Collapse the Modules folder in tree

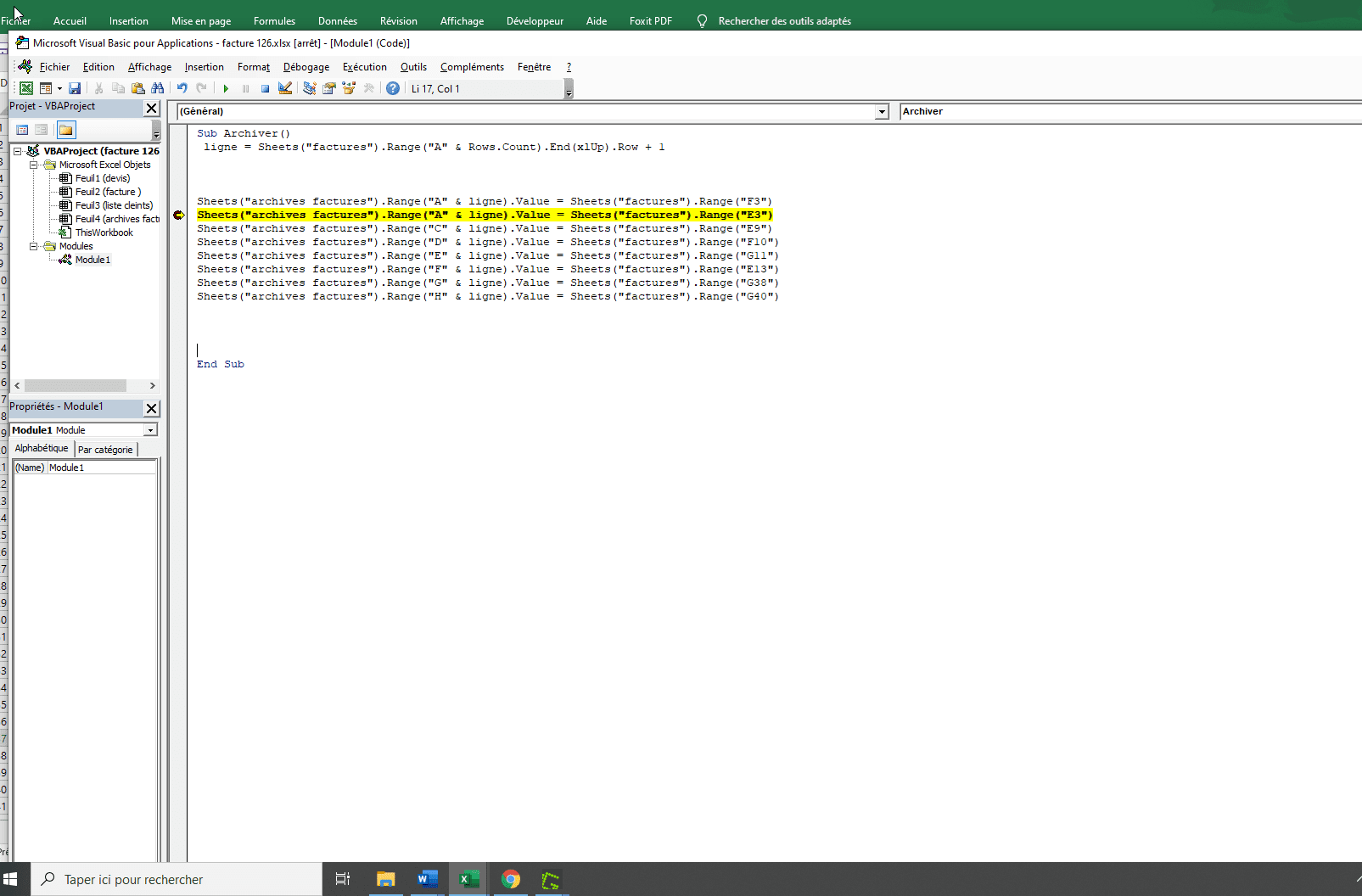(x=34, y=246)
